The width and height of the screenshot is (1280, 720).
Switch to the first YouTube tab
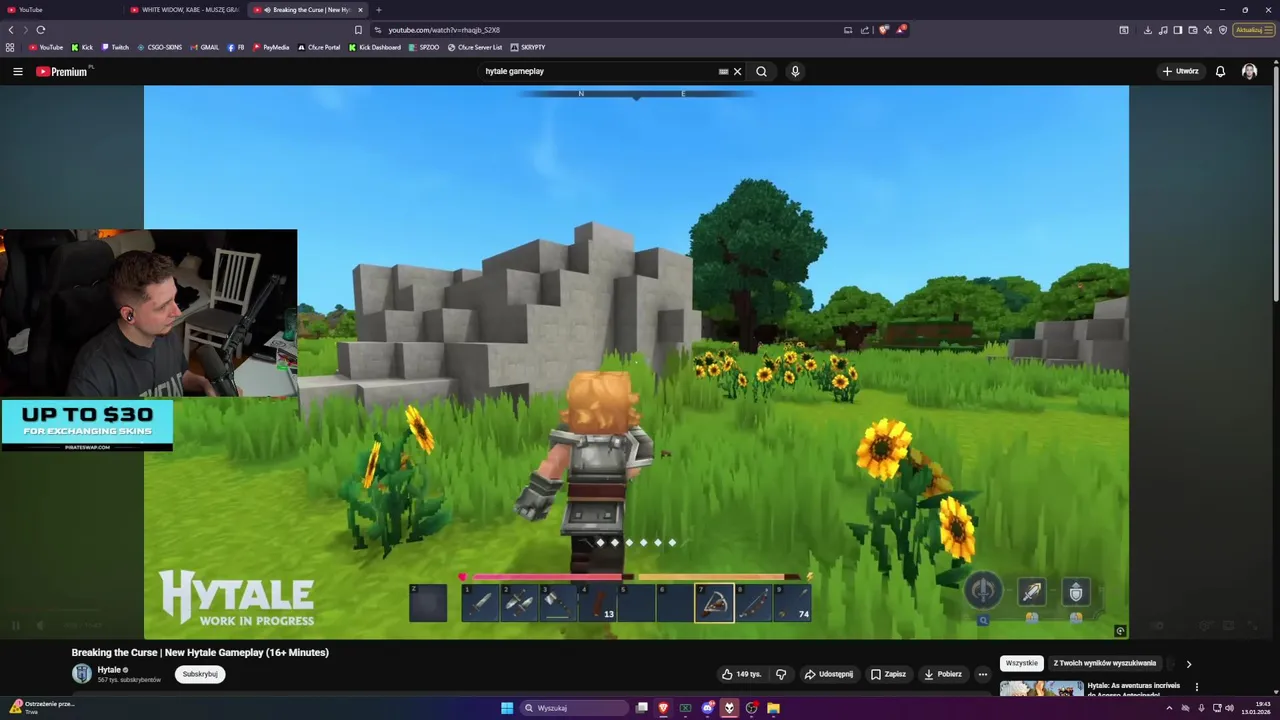[60, 10]
